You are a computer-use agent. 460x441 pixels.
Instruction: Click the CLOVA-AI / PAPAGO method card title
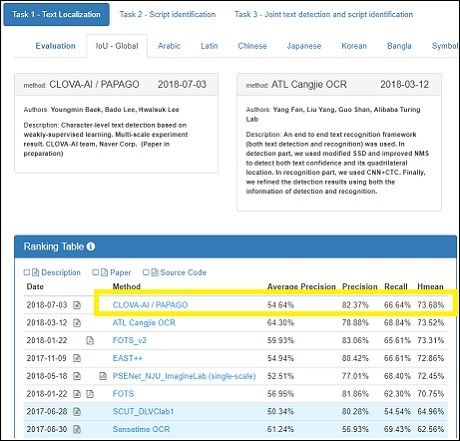[94, 84]
